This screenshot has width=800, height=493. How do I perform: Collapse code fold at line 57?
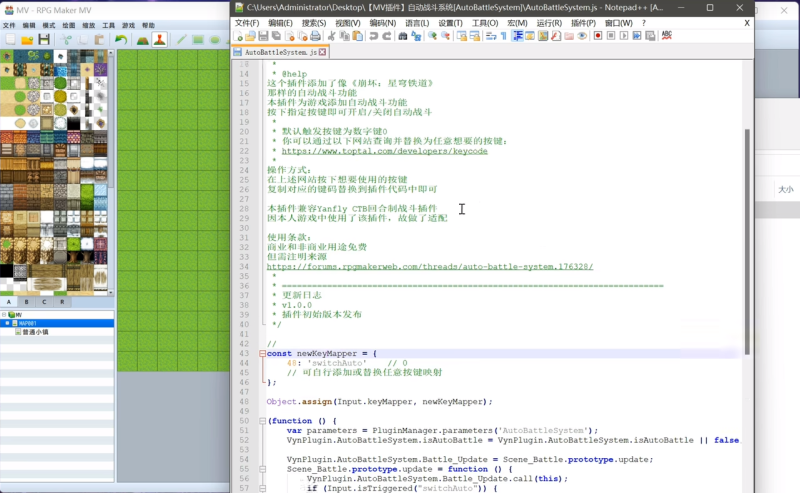[x=262, y=488]
